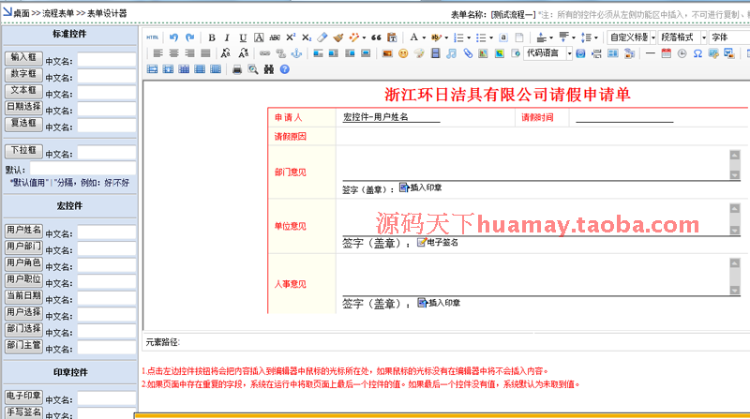
Task: Insert anchor with anchor icon
Action: [x=297, y=53]
